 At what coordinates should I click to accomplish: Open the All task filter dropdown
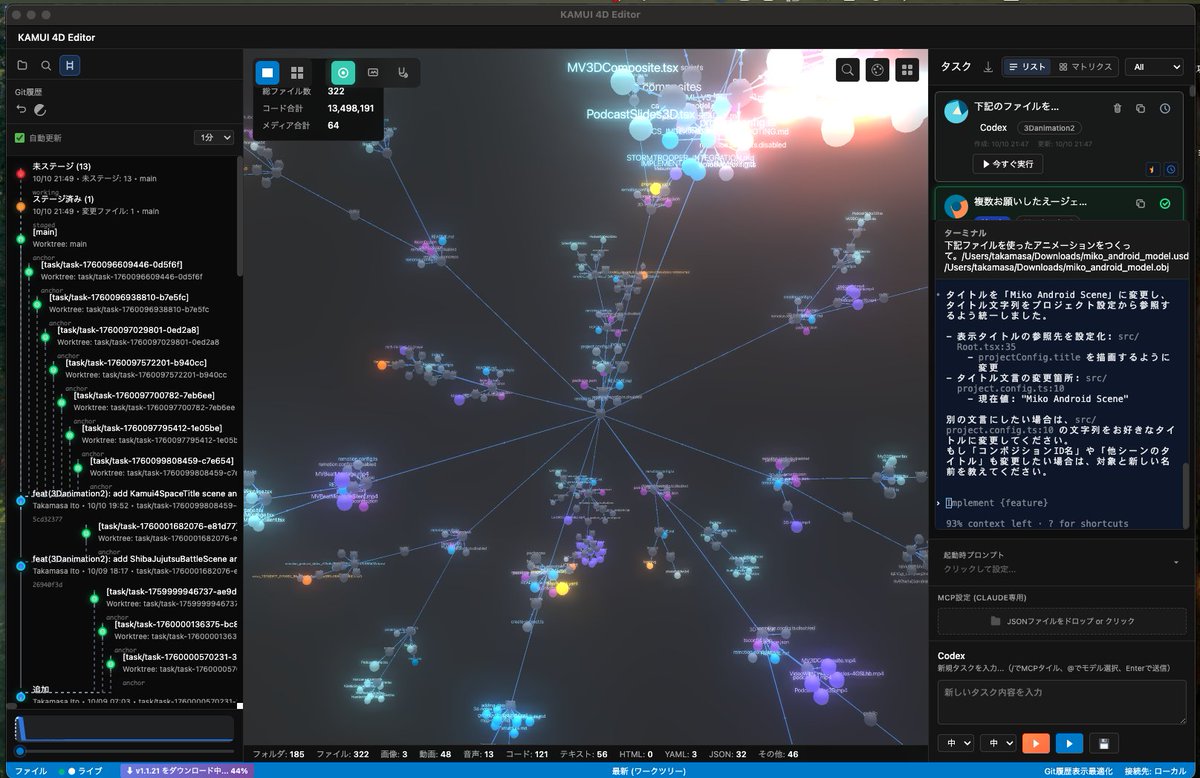1154,67
